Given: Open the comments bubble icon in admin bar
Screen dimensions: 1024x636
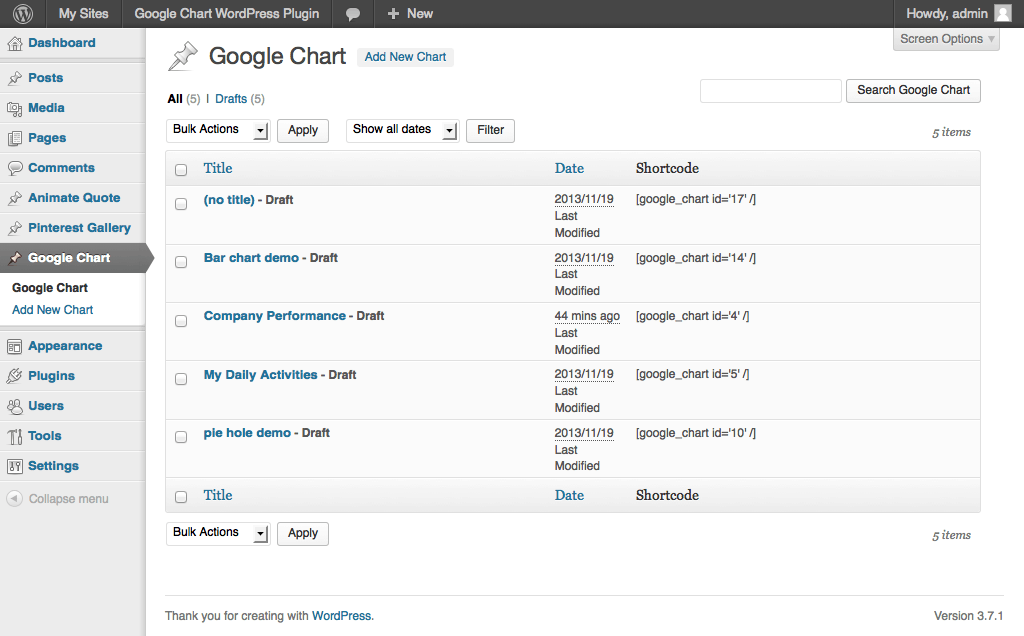Looking at the screenshot, I should [x=353, y=14].
